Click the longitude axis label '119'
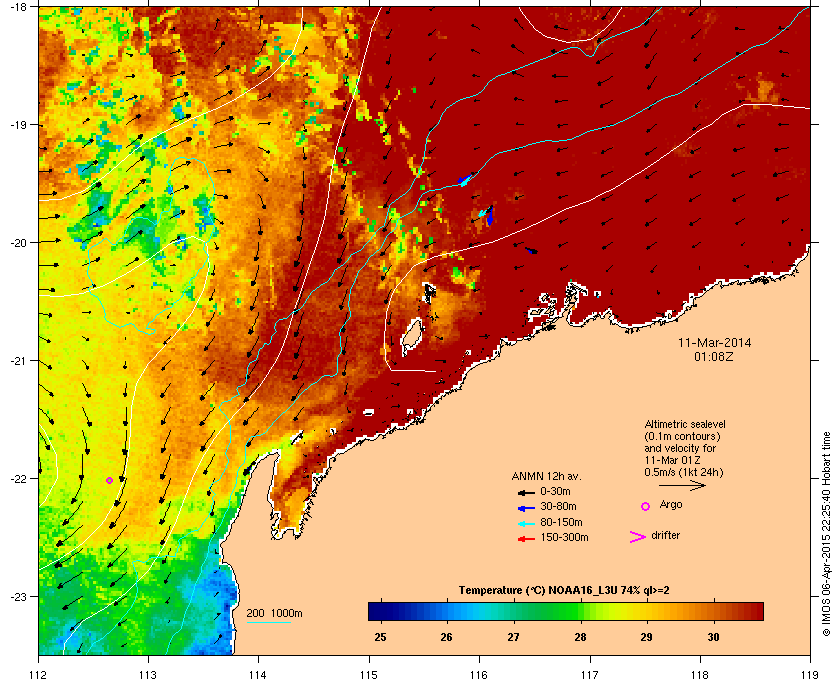Image resolution: width=840 pixels, height=680 pixels. tap(809, 675)
